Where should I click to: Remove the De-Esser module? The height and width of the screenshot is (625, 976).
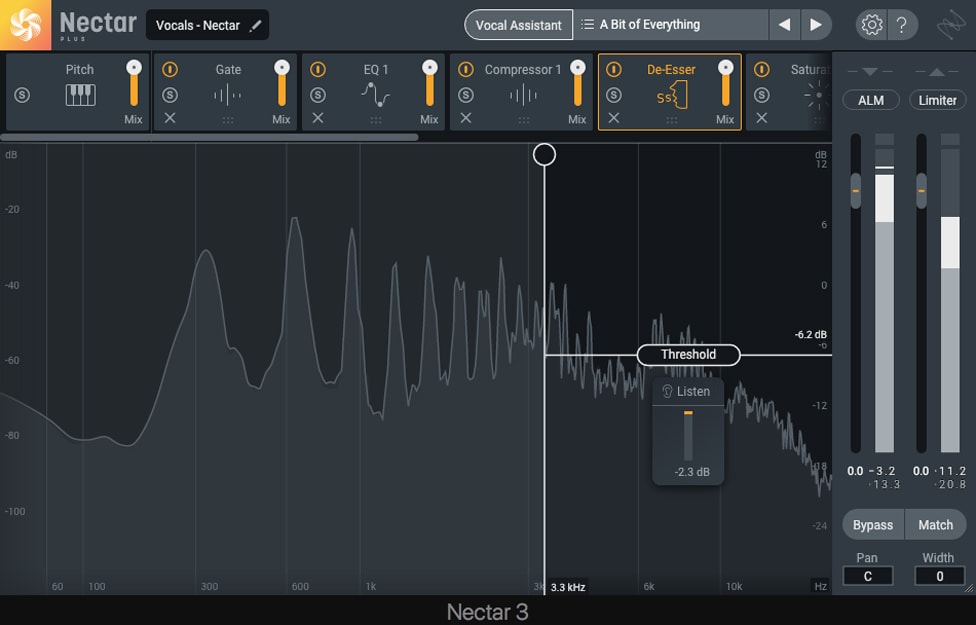[x=614, y=118]
